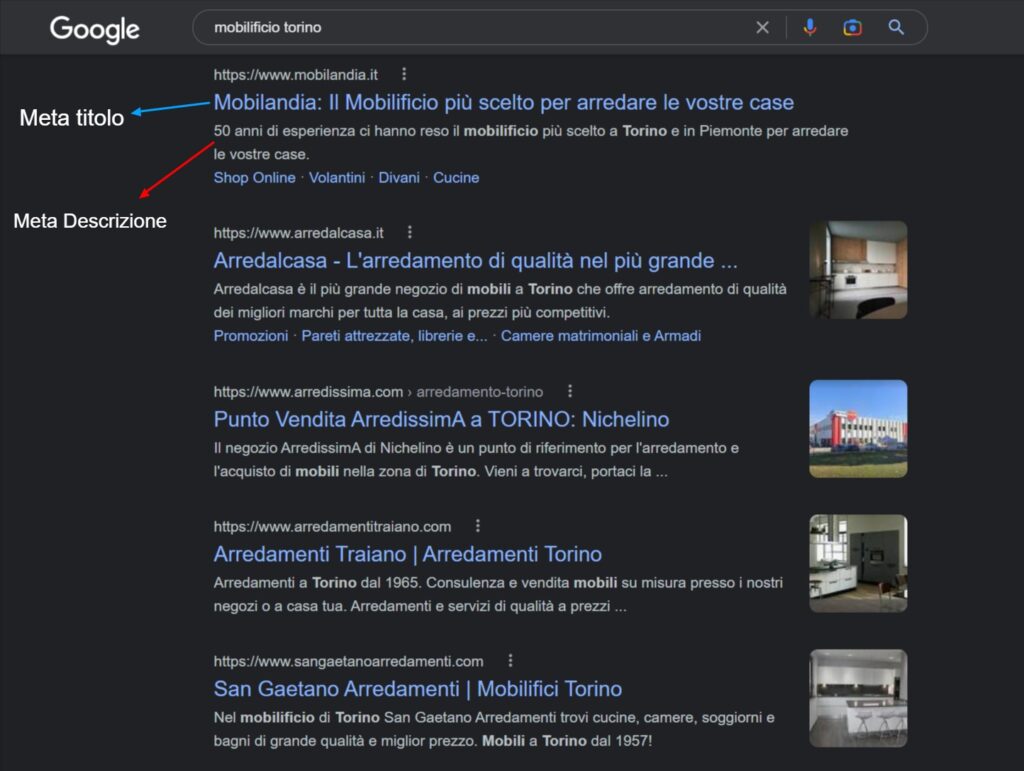The image size is (1024, 771).
Task: Open the Mobilandia result title link
Action: 504,102
